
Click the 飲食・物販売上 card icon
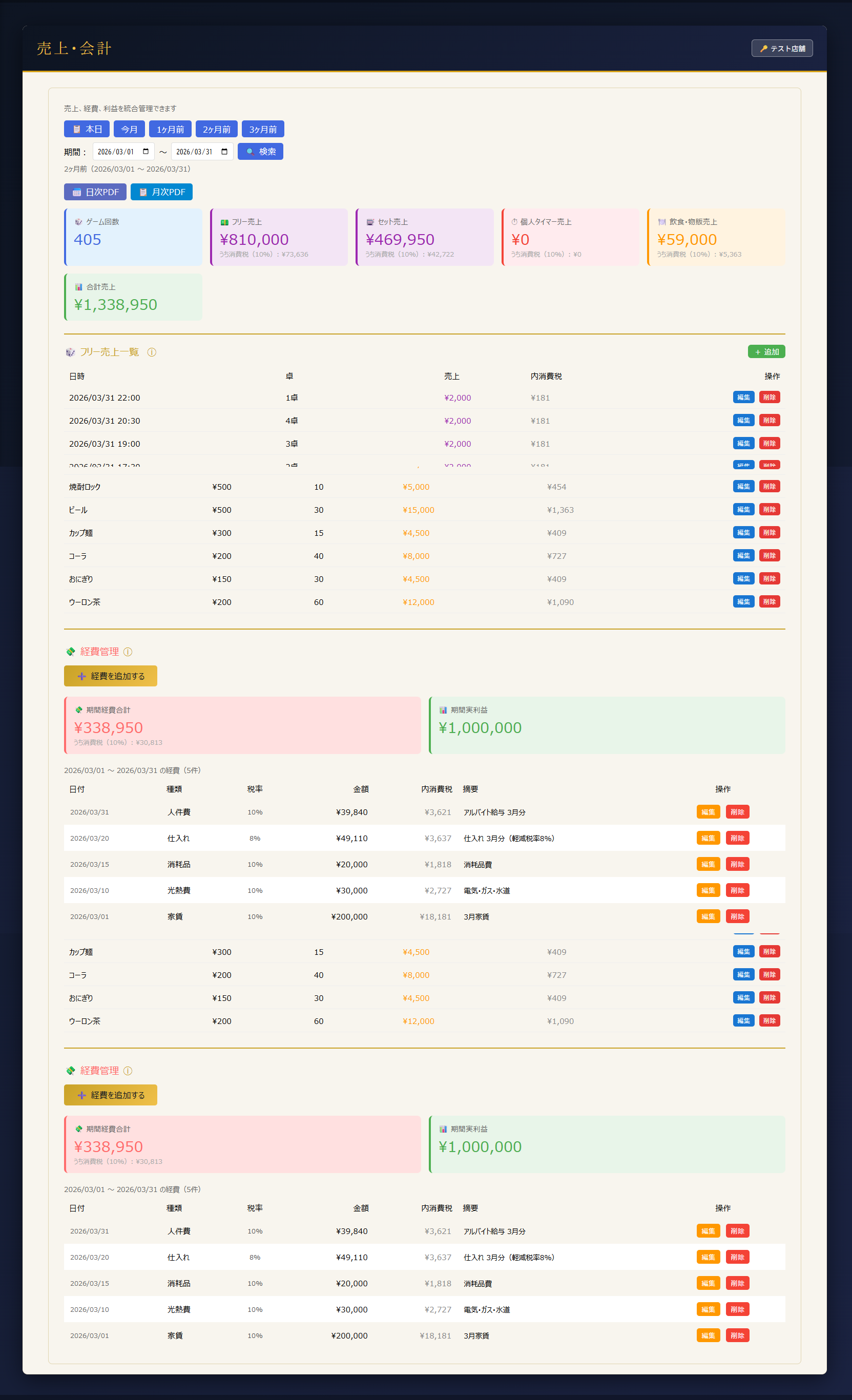point(661,222)
